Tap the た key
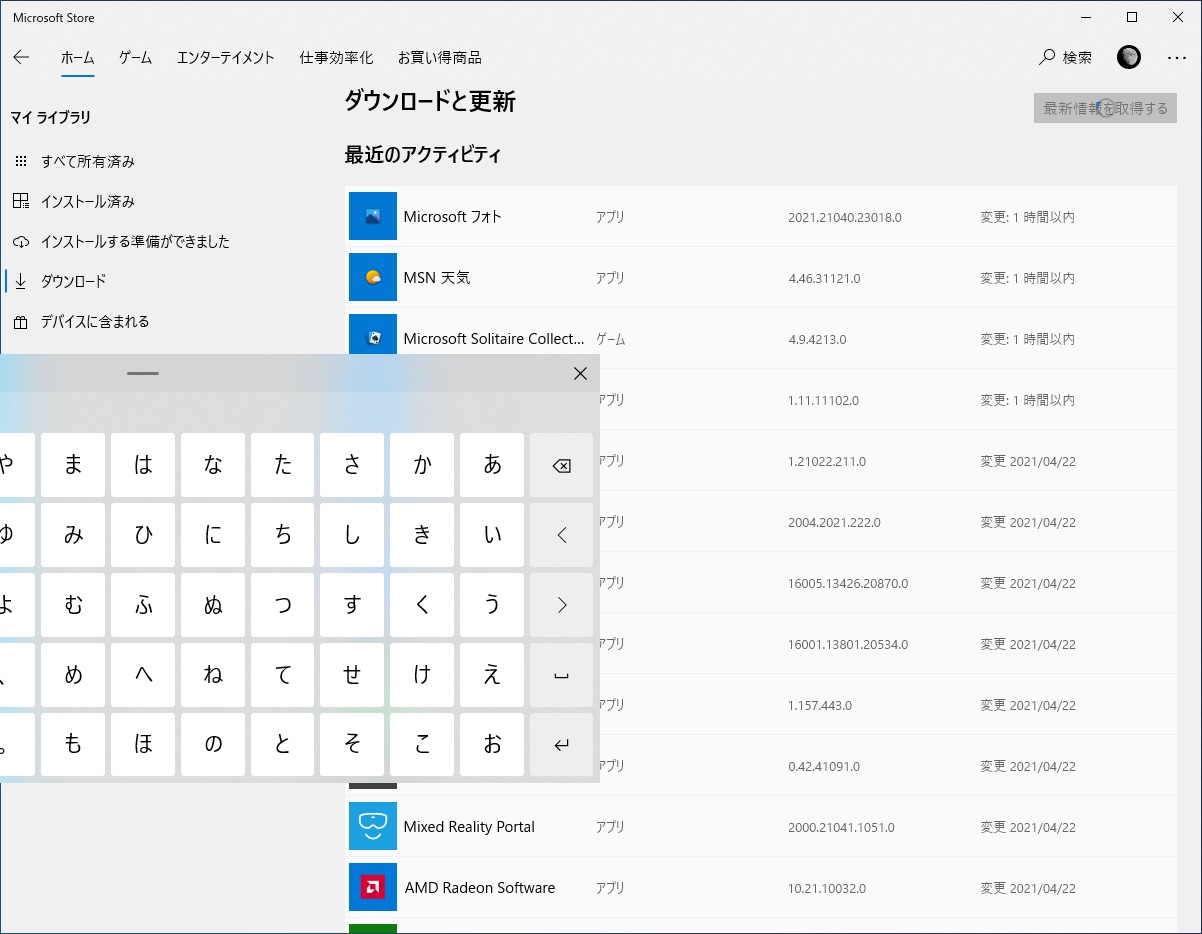Screen dimensions: 1202x934 [283, 465]
